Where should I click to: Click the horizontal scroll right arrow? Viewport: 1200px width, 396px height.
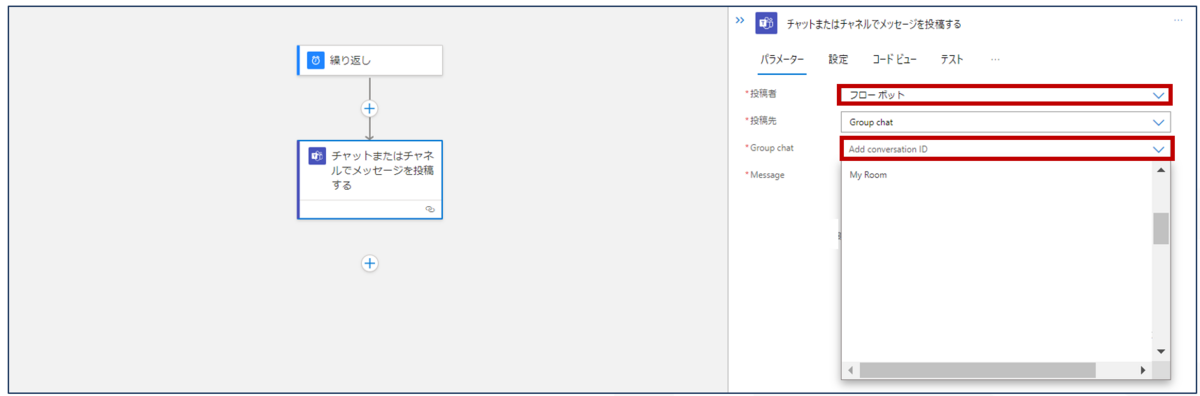point(1143,370)
